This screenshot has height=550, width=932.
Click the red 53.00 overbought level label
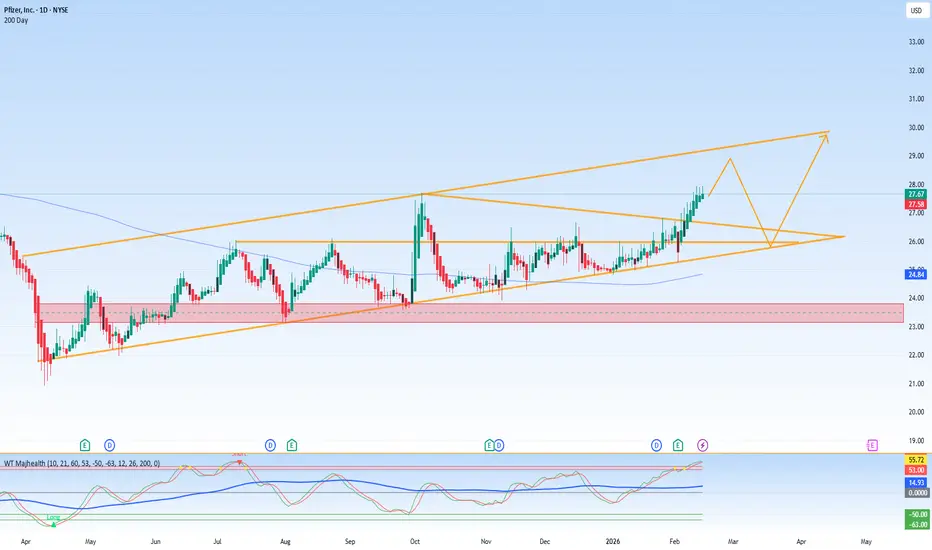pyautogui.click(x=916, y=470)
